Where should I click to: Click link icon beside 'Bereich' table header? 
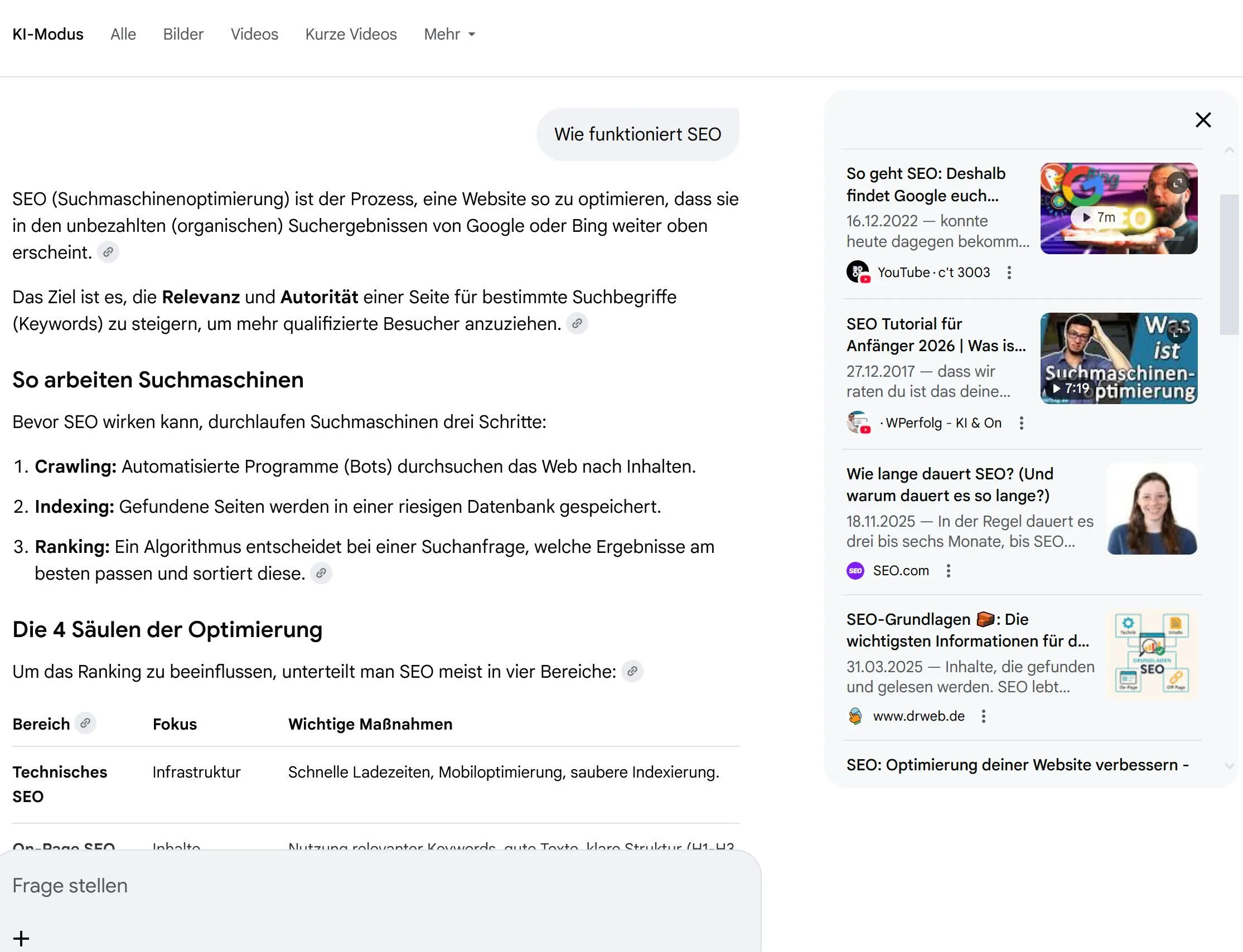point(85,723)
